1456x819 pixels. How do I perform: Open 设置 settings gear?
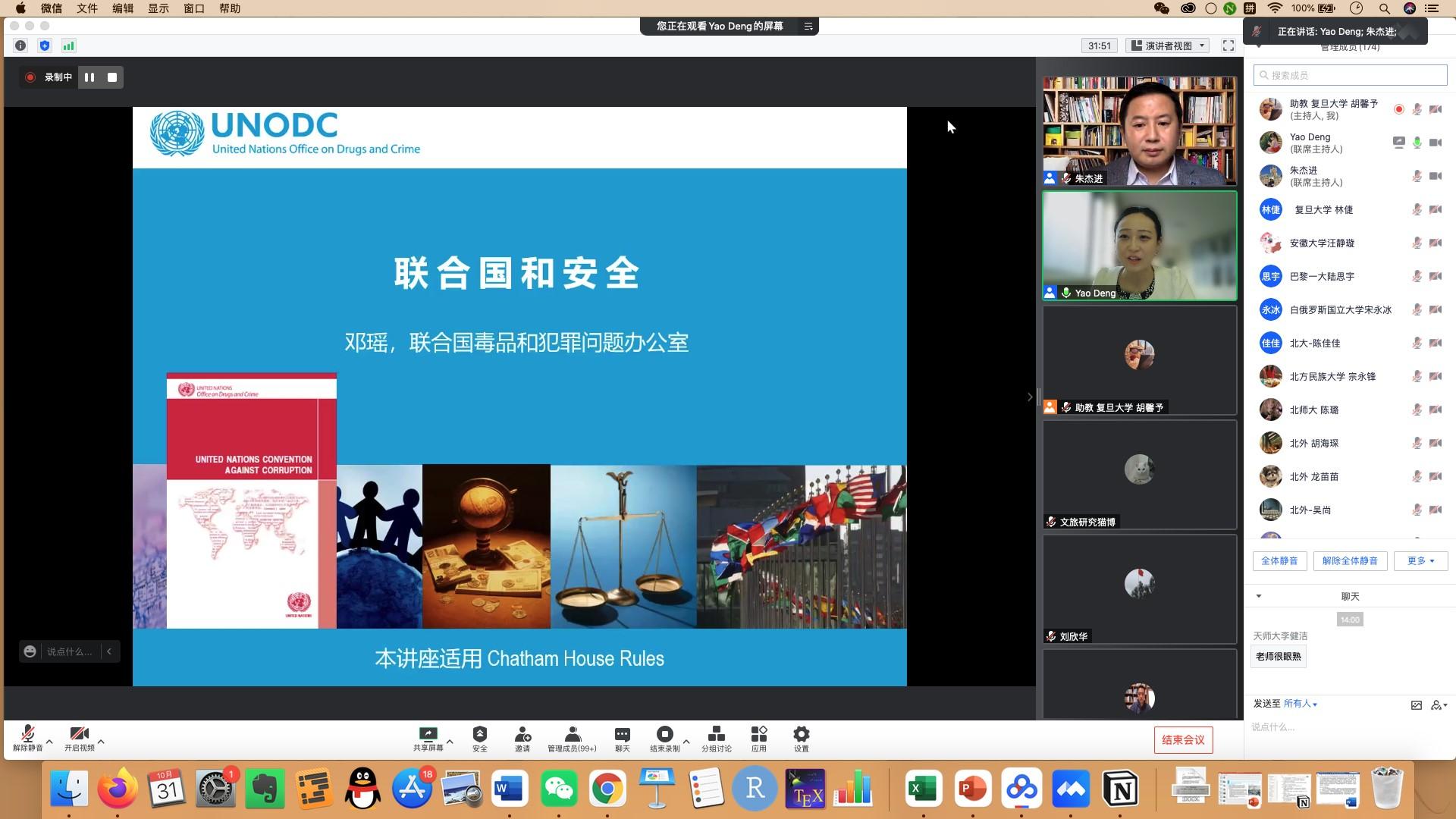tap(802, 739)
